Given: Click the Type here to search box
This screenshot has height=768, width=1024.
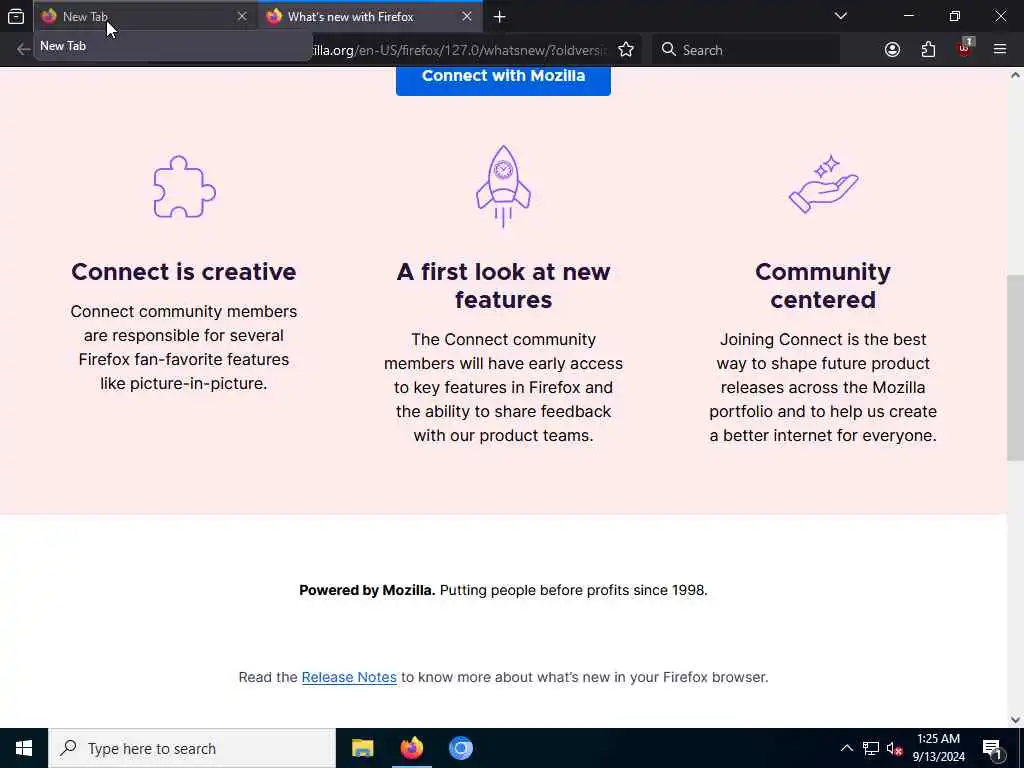Looking at the screenshot, I should coord(192,748).
